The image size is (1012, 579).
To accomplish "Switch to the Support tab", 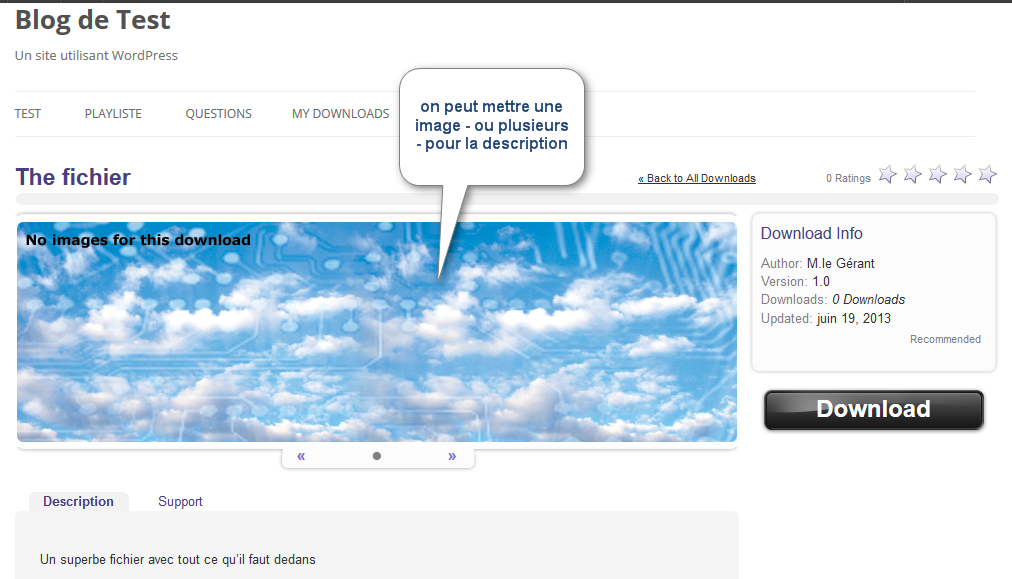I will coord(180,502).
